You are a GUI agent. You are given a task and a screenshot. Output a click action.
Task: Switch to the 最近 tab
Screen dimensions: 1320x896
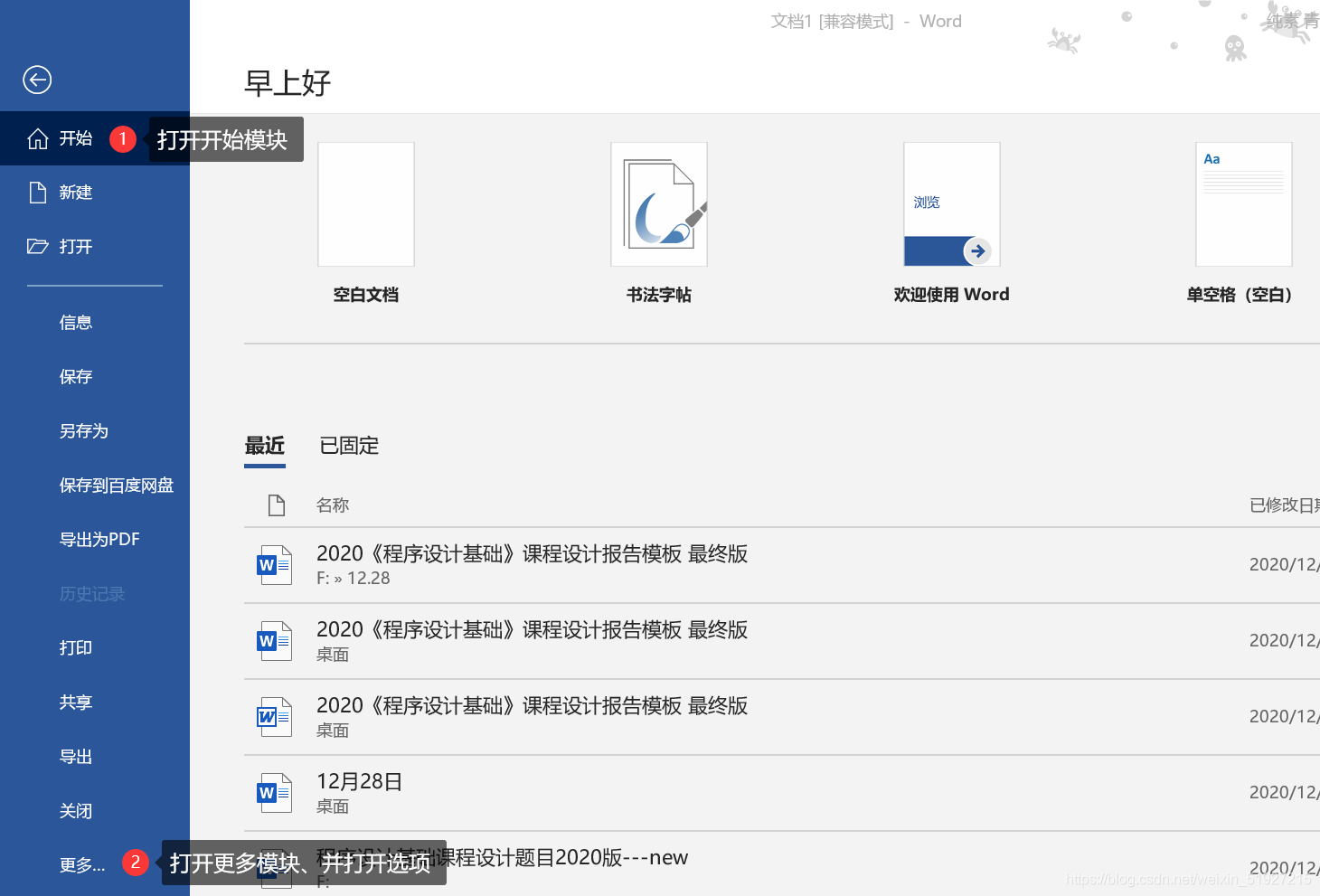tap(265, 446)
